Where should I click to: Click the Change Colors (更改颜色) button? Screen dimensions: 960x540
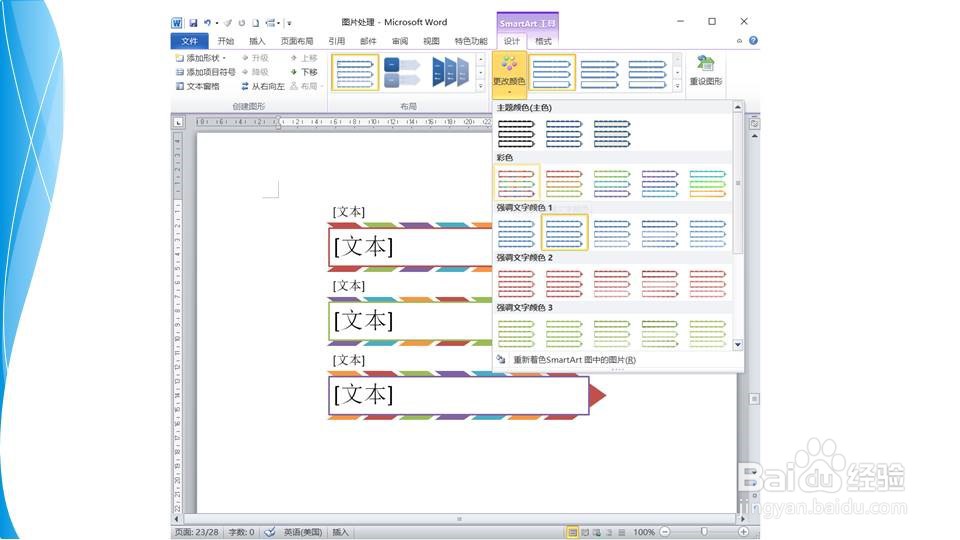point(509,74)
